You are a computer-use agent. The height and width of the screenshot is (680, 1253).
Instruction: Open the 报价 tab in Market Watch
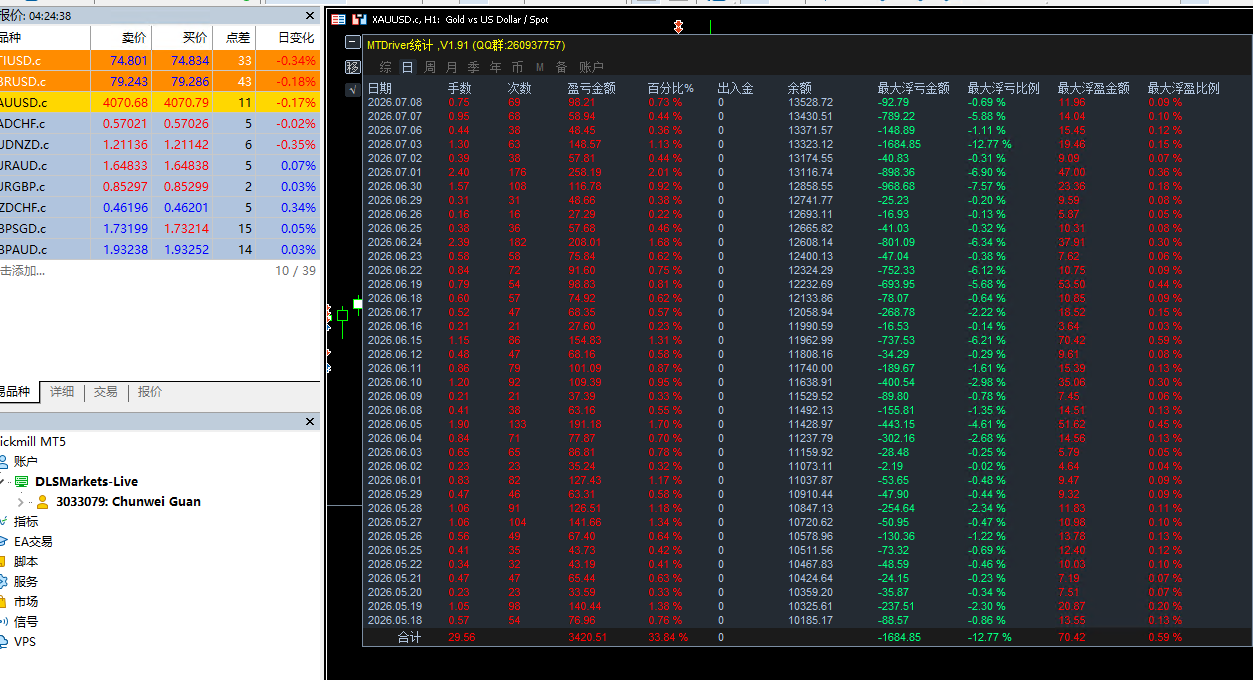click(150, 392)
